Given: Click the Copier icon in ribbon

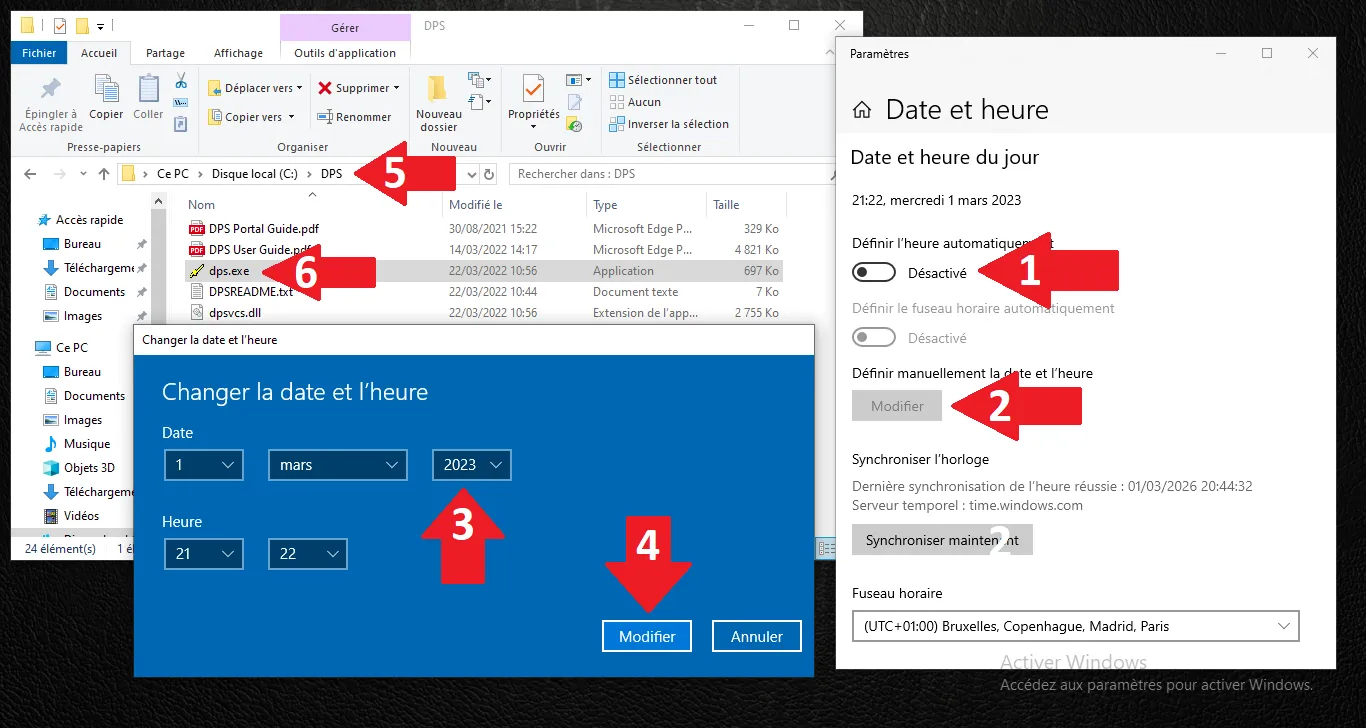Looking at the screenshot, I should (x=106, y=91).
